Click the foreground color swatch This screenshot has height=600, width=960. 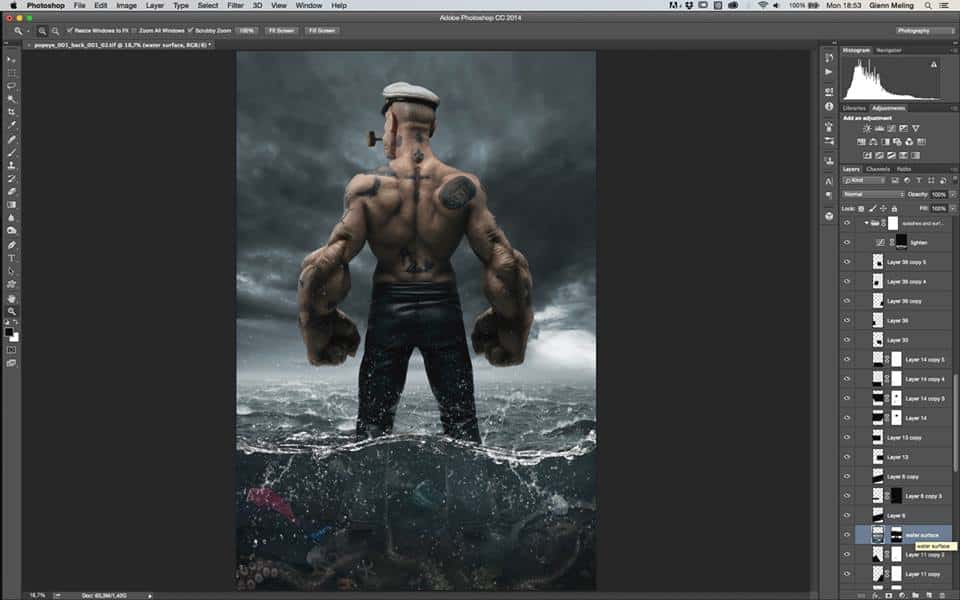pos(9,331)
